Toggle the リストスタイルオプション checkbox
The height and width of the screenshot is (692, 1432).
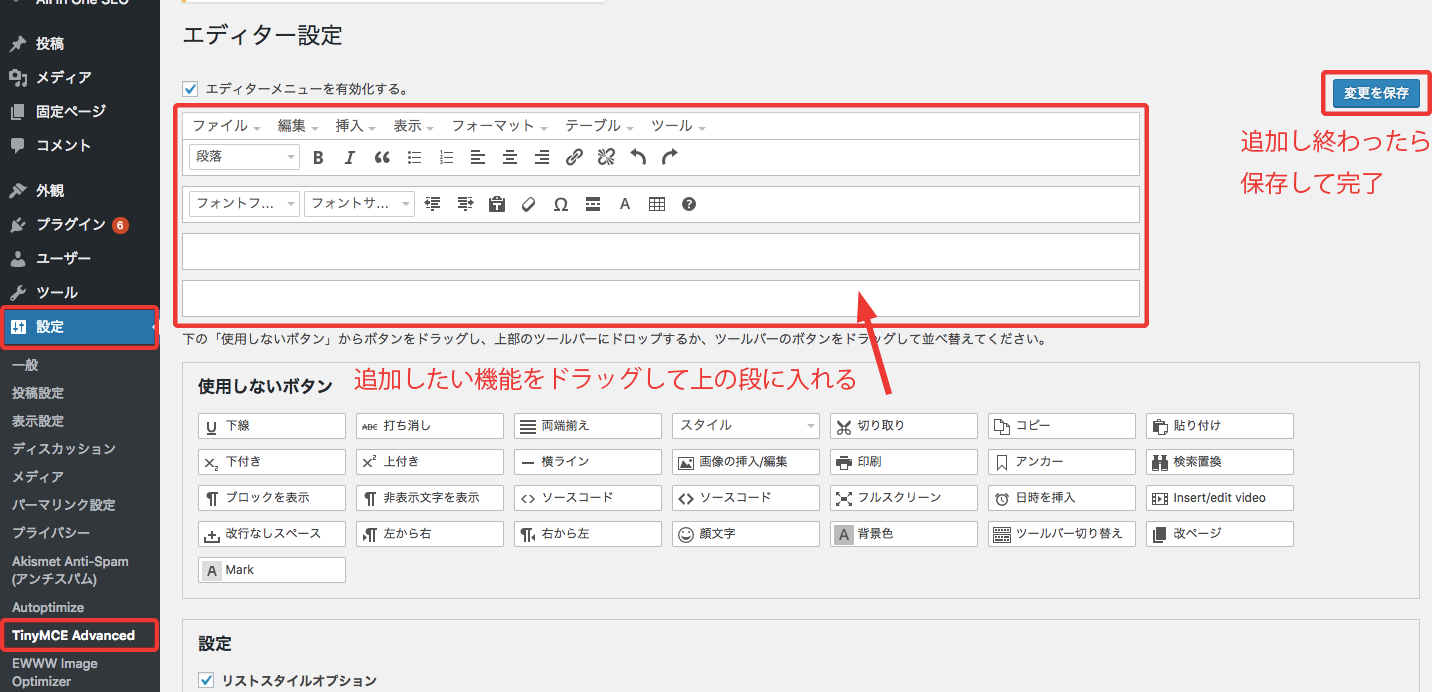(x=207, y=680)
